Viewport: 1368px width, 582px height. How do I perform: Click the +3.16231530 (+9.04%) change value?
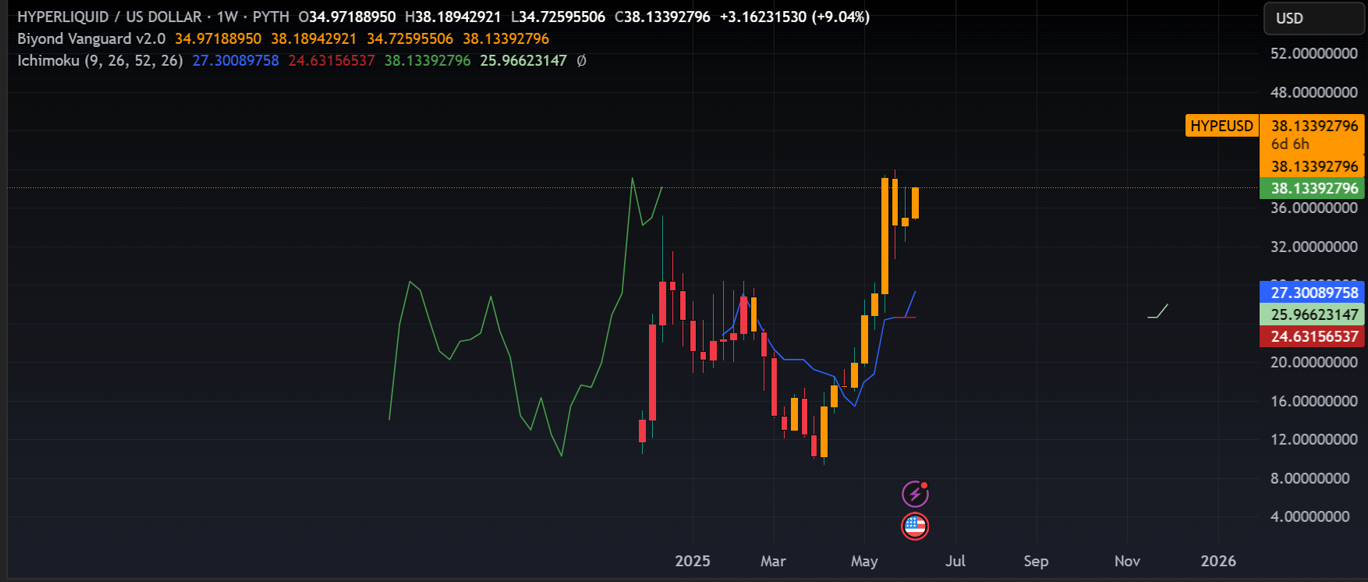795,17
